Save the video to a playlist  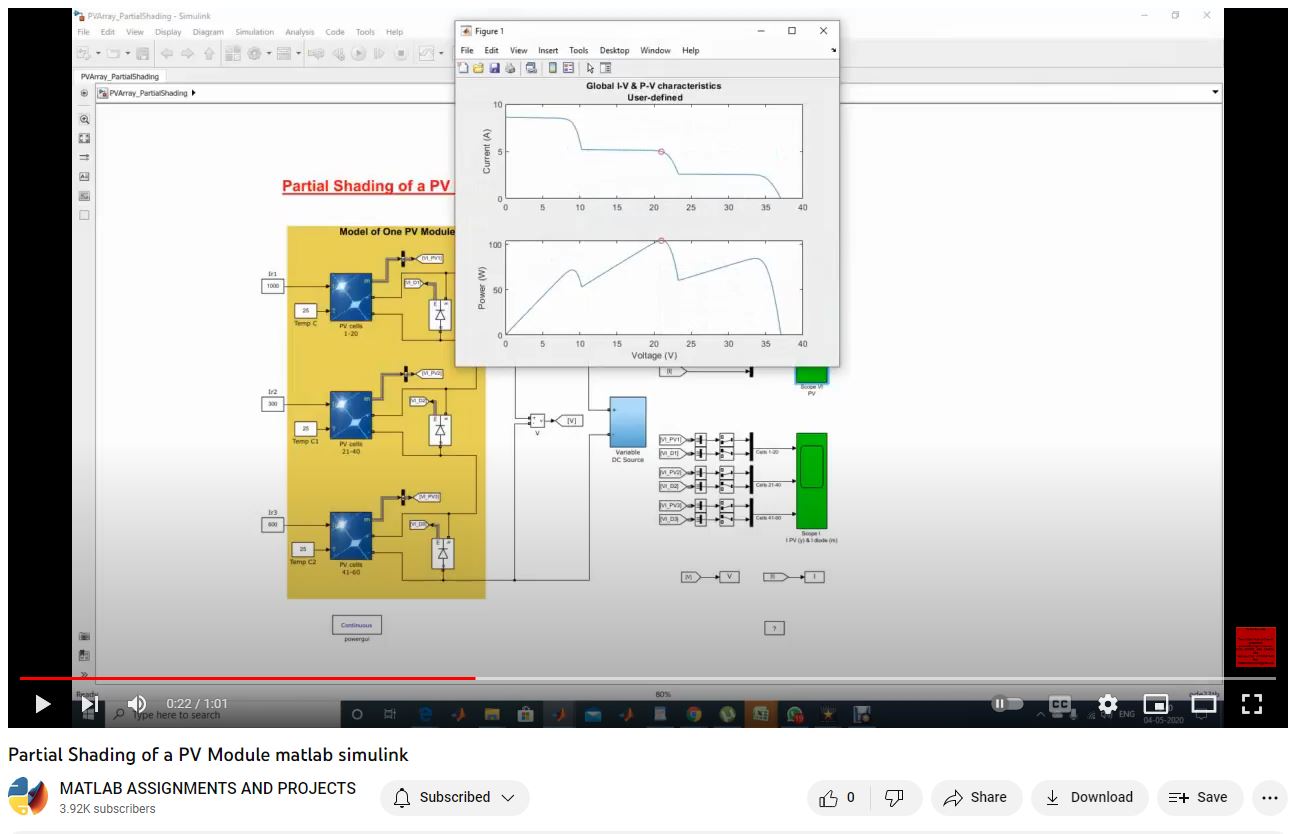pyautogui.click(x=1199, y=797)
